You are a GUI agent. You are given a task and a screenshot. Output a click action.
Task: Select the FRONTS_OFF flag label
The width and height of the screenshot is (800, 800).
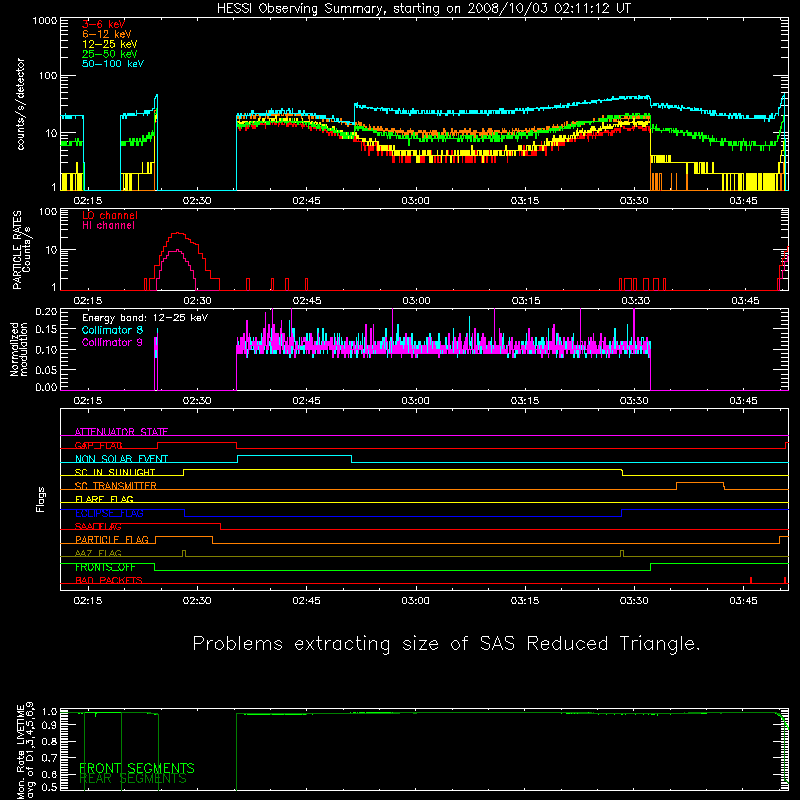coord(105,567)
